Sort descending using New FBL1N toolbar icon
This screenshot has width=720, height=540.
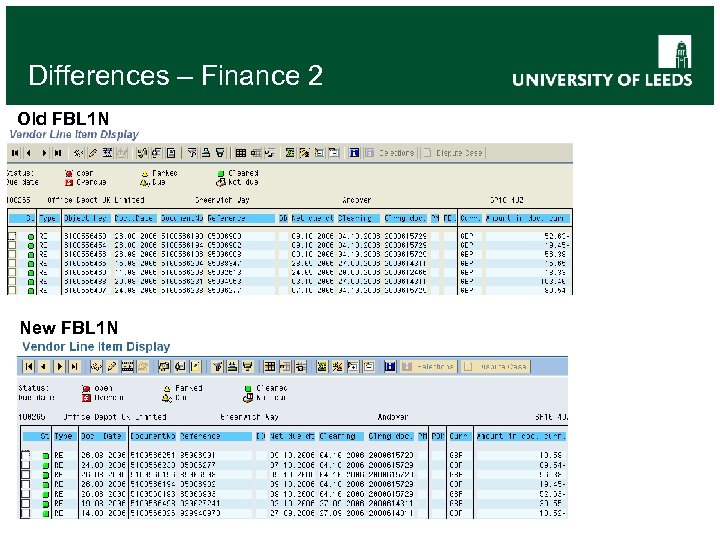(248, 366)
